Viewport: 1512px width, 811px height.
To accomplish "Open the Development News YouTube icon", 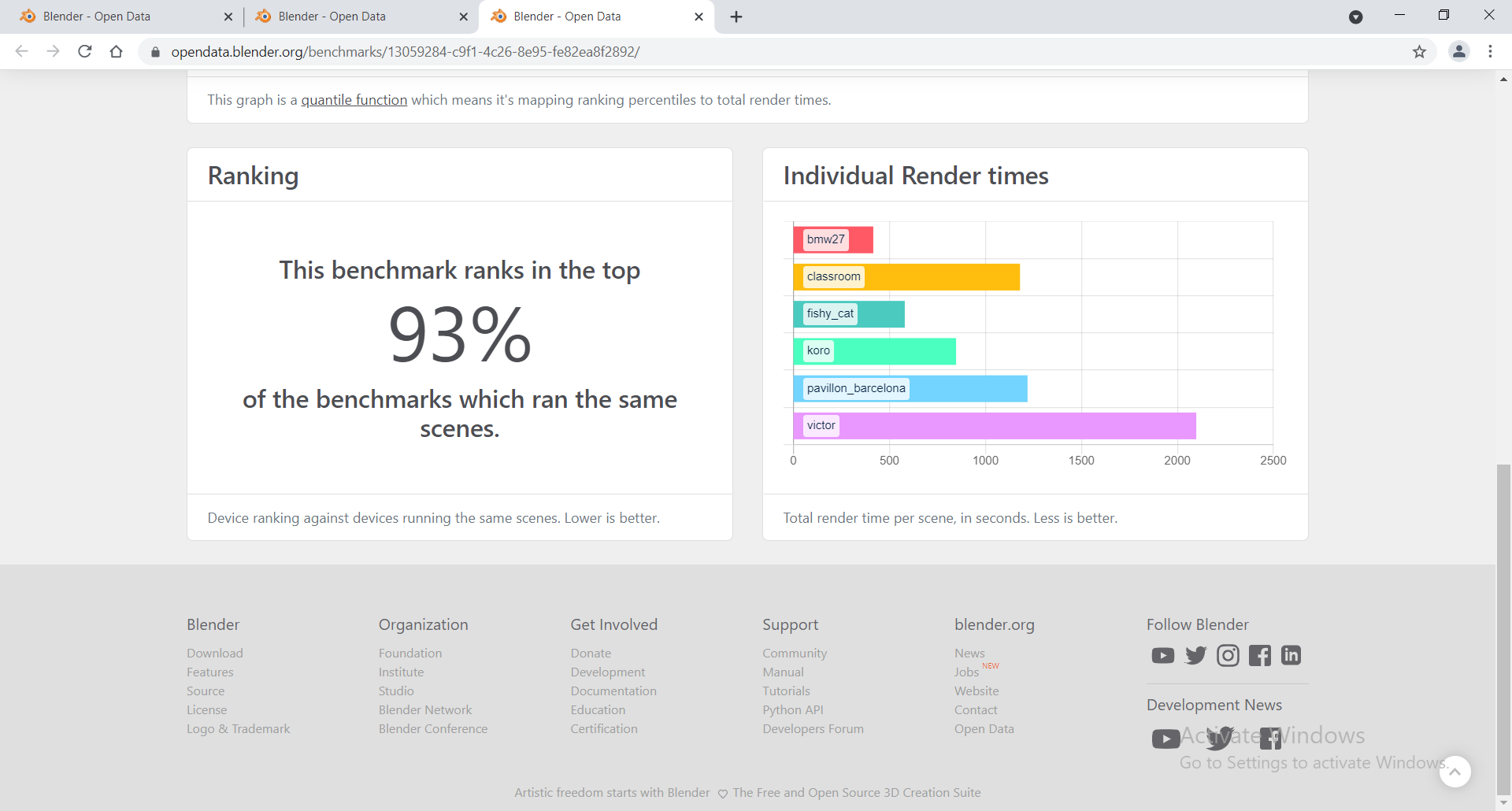I will 1165,739.
